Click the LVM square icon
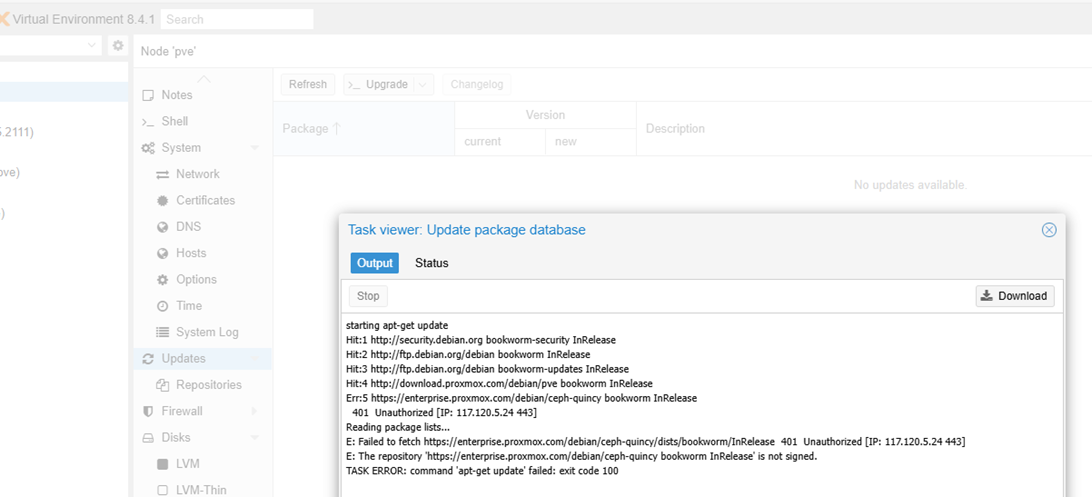Viewport: 1092px width, 497px height. click(162, 464)
